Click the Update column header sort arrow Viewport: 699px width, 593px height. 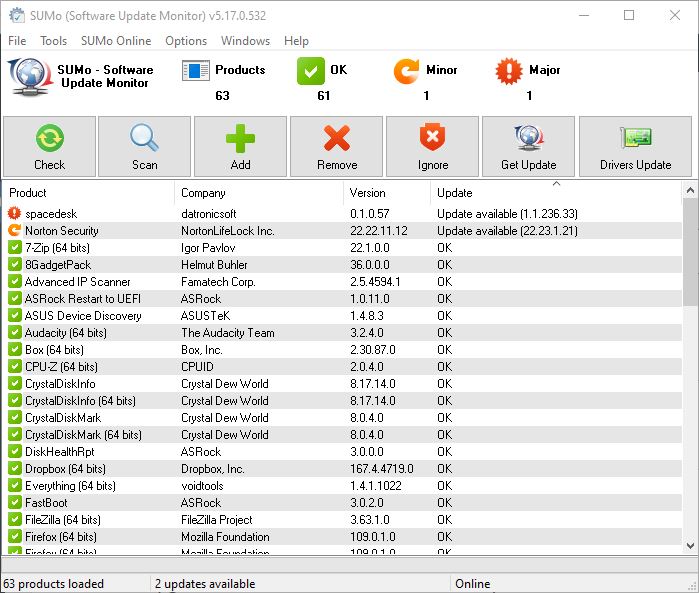[556, 183]
